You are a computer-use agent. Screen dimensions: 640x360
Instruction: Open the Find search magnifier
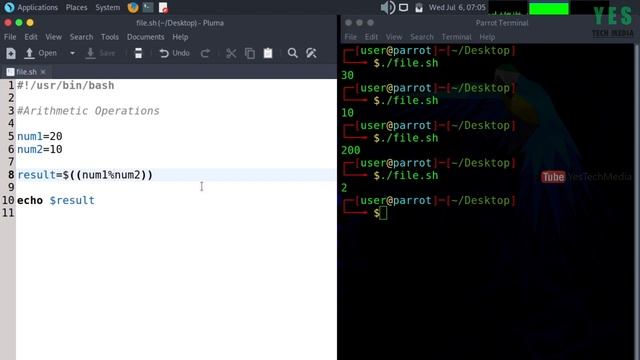tap(292, 53)
